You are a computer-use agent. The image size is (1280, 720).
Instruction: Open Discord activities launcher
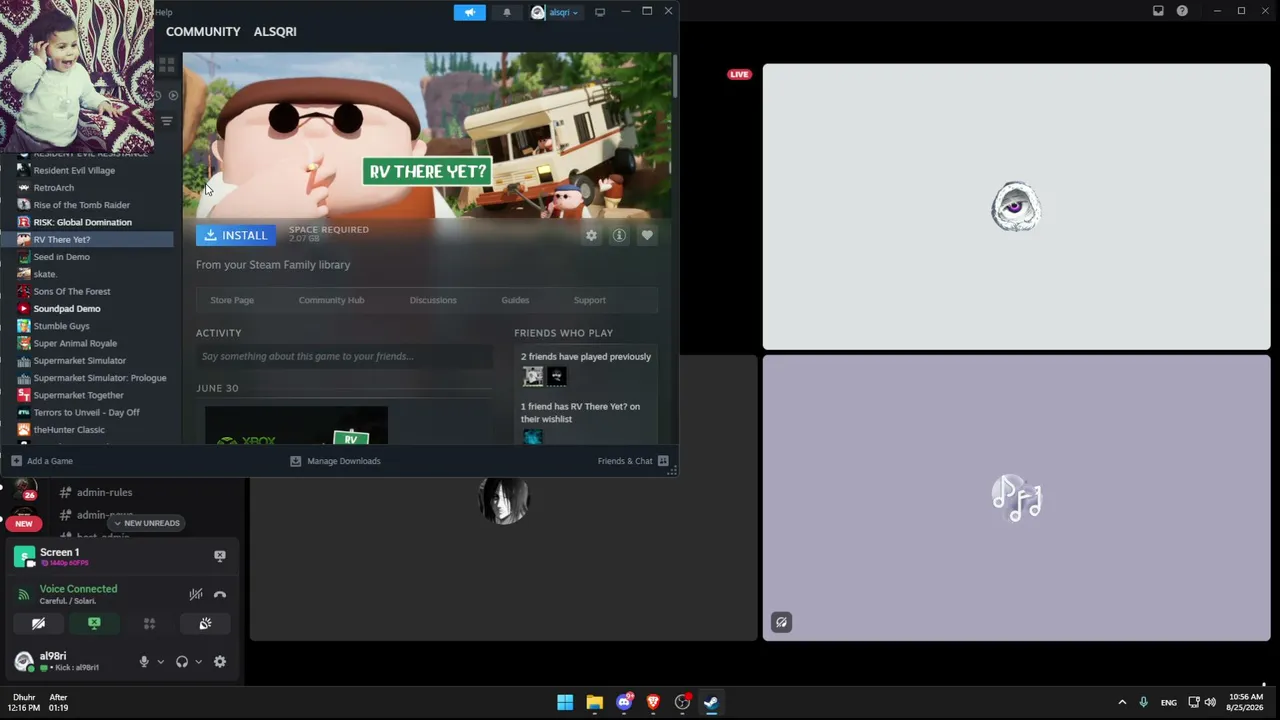point(149,624)
